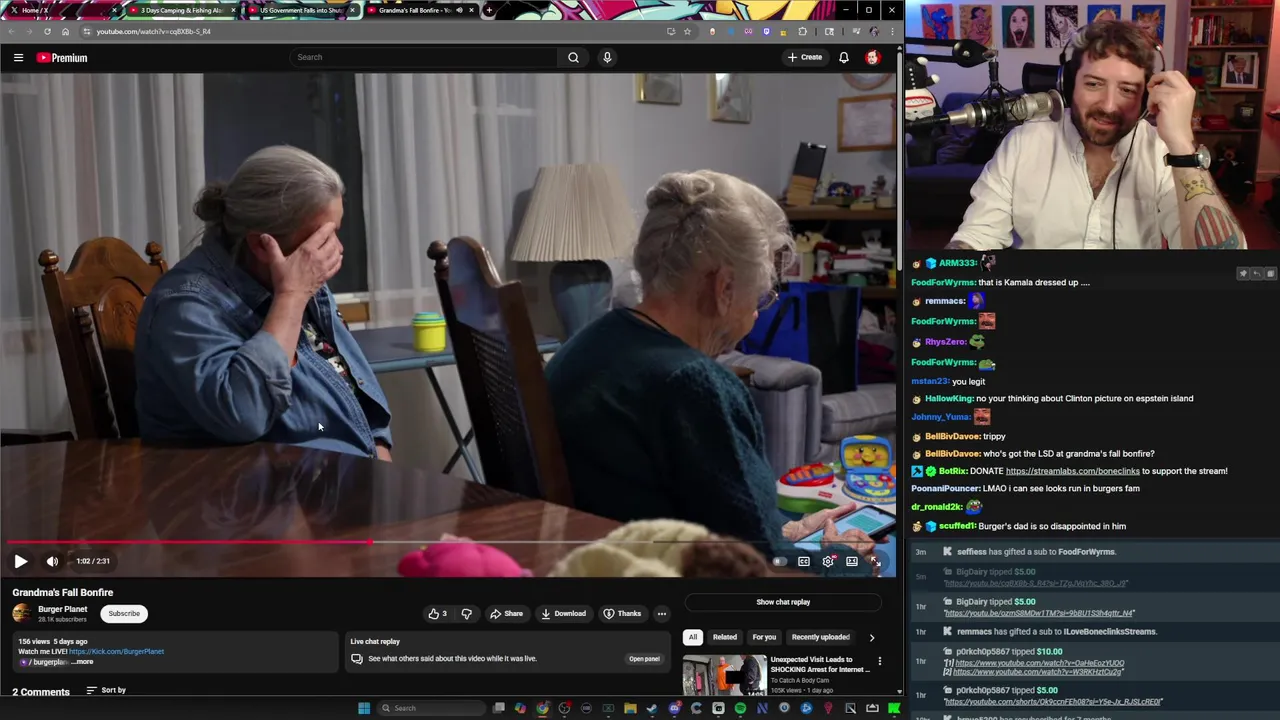Click the Create button

[x=804, y=57]
